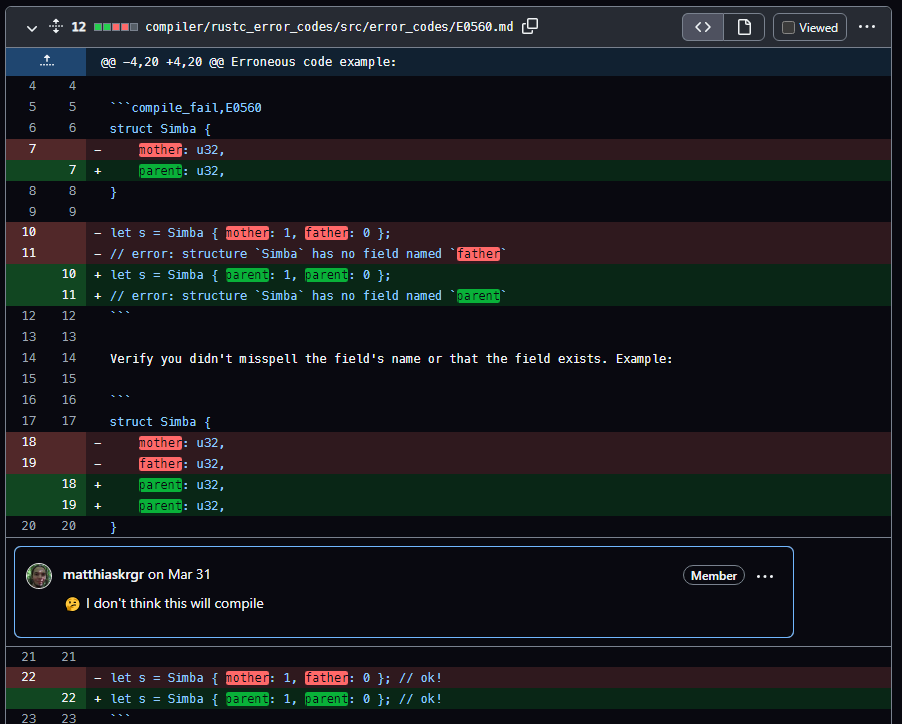Viewport: 902px width, 724px height.
Task: Click the 'Verify you didn't misspell' sentence
Action: pos(391,359)
